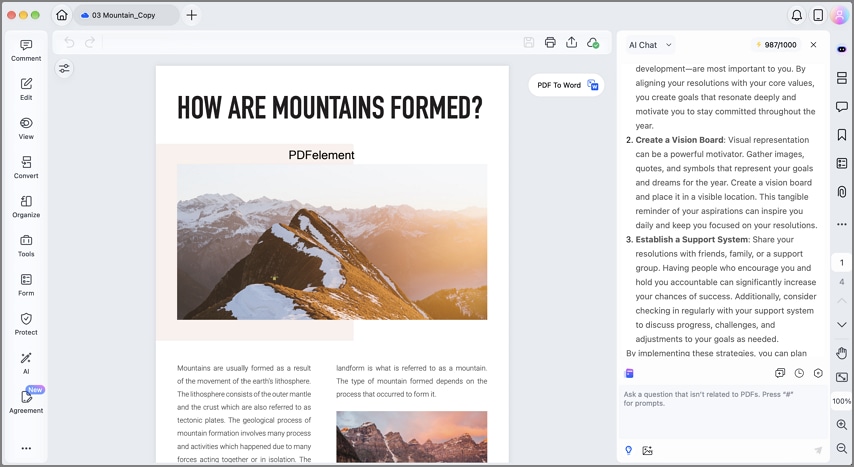Close the AI Chat panel
Viewport: 854px width, 467px height.
[x=813, y=45]
